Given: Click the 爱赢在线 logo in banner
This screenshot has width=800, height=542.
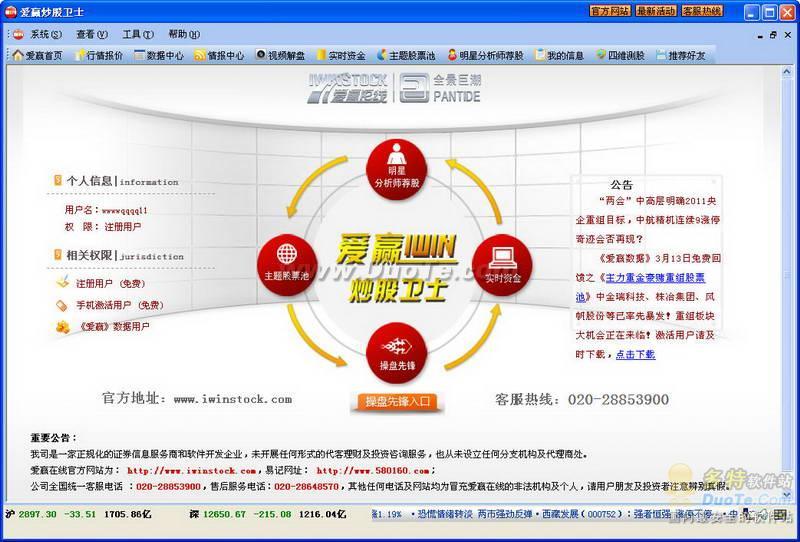Looking at the screenshot, I should tap(347, 88).
